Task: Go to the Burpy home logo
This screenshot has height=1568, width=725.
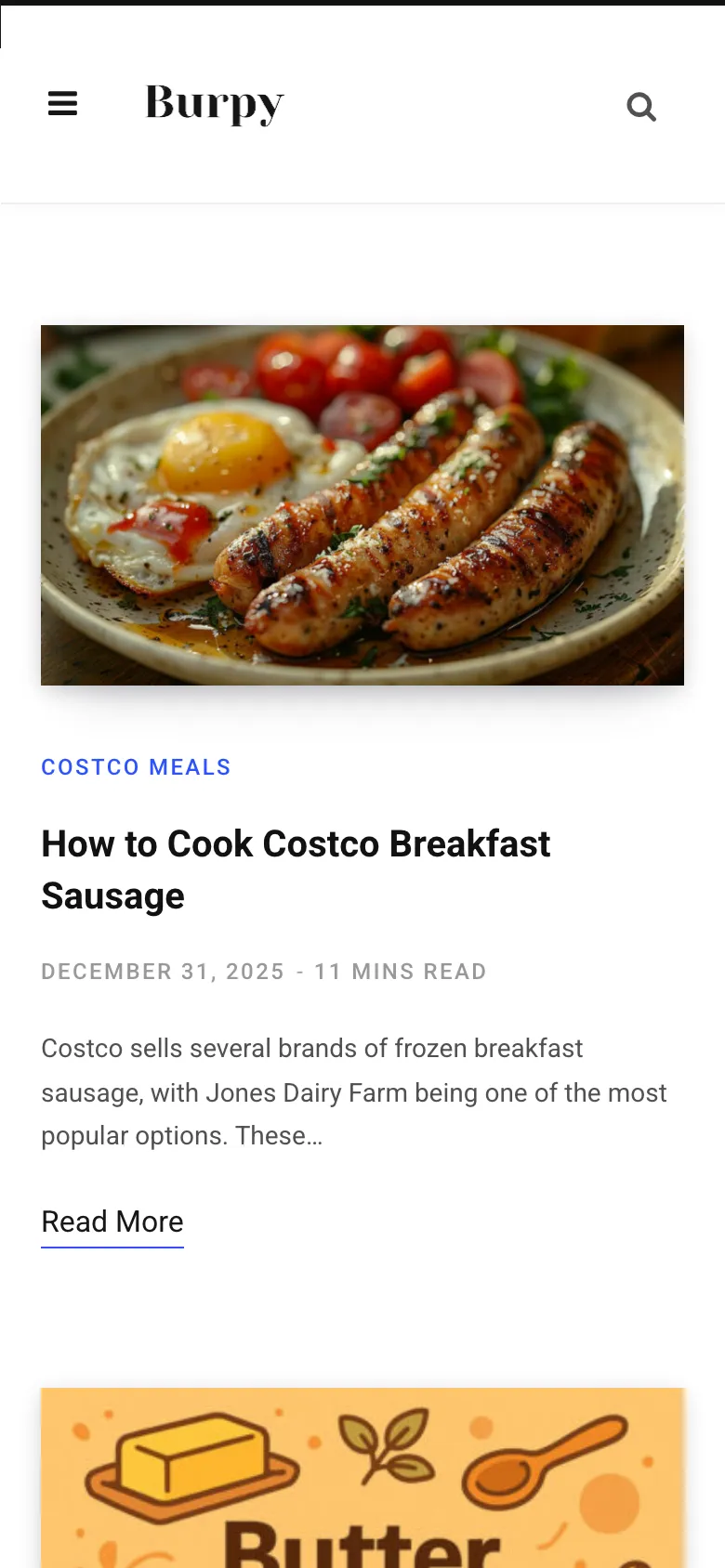Action: click(x=215, y=104)
